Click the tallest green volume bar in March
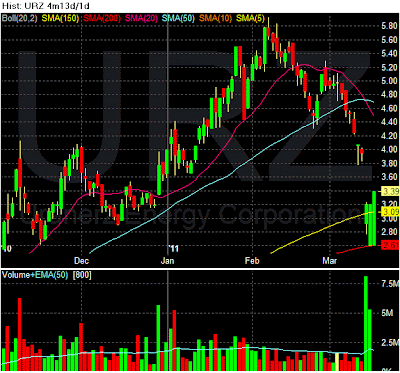The height and width of the screenshot is (373, 400). pos(366,323)
